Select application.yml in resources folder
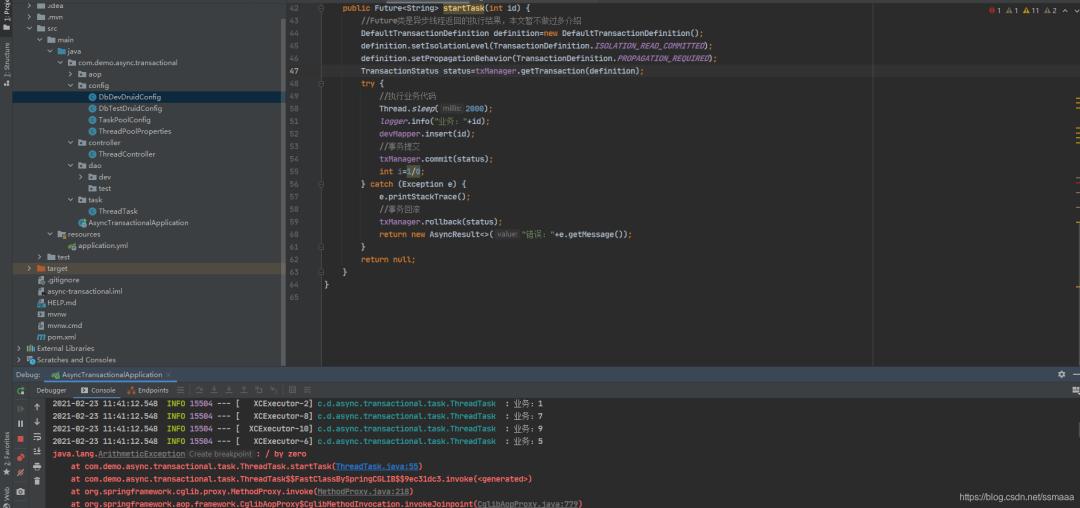This screenshot has height=508, width=1080. [102, 245]
